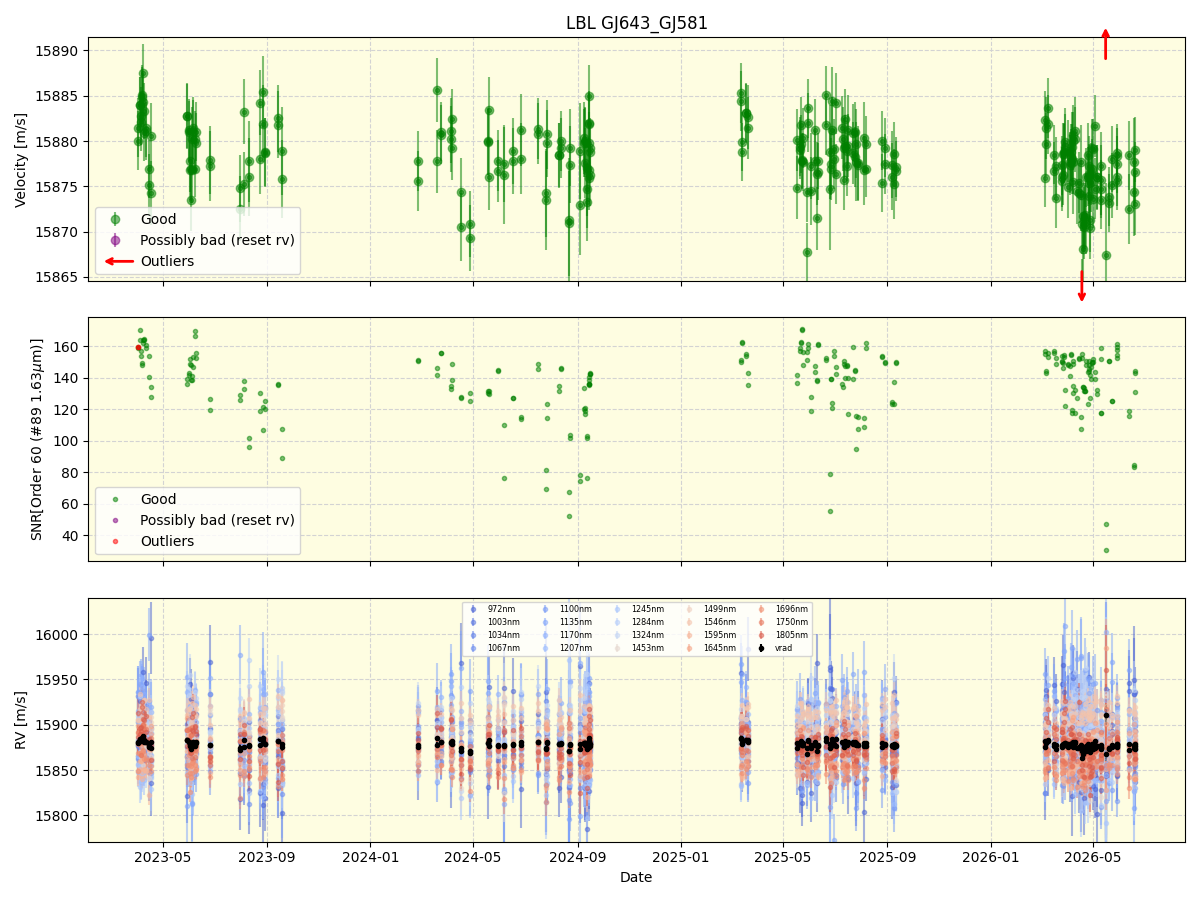Screen dimensions: 1200x900
Task: Click the 1170nm legend entry
Action: pos(567,635)
